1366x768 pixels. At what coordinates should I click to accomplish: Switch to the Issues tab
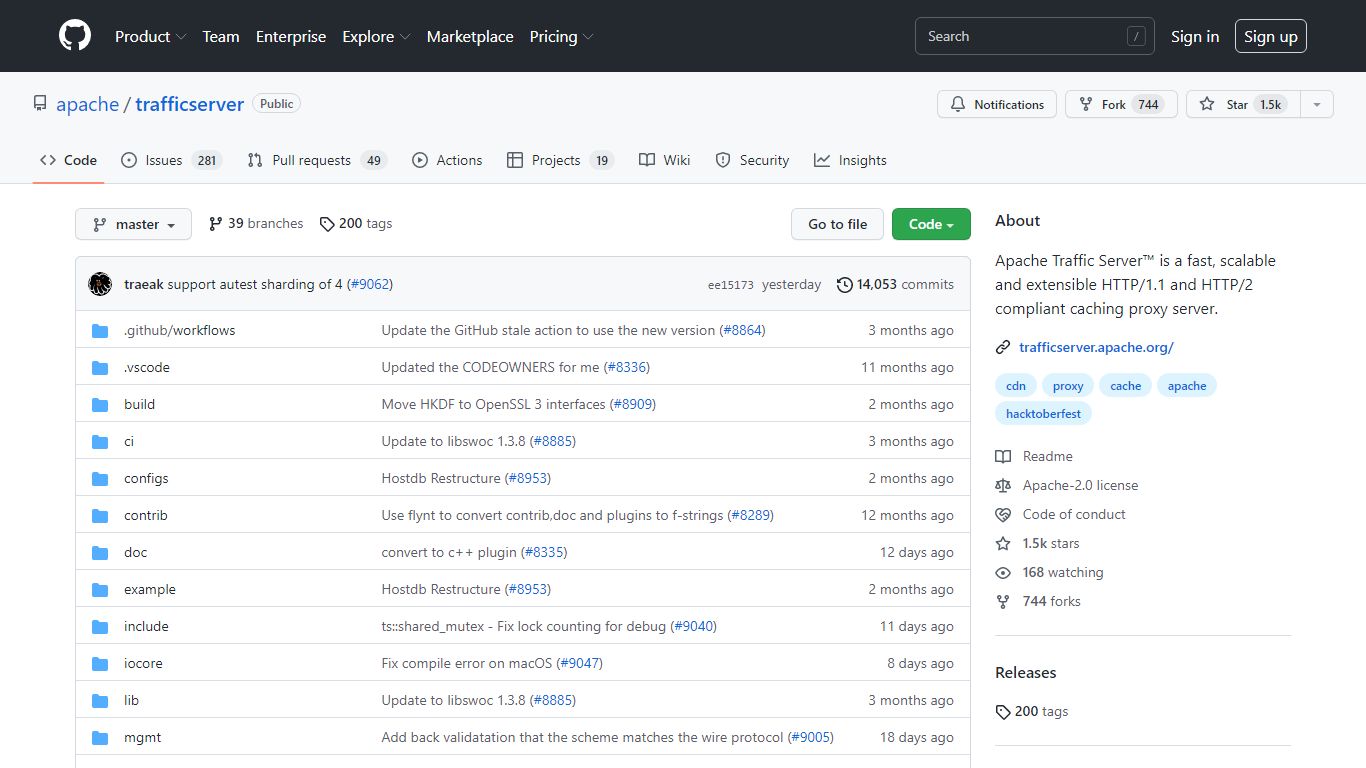coord(171,160)
